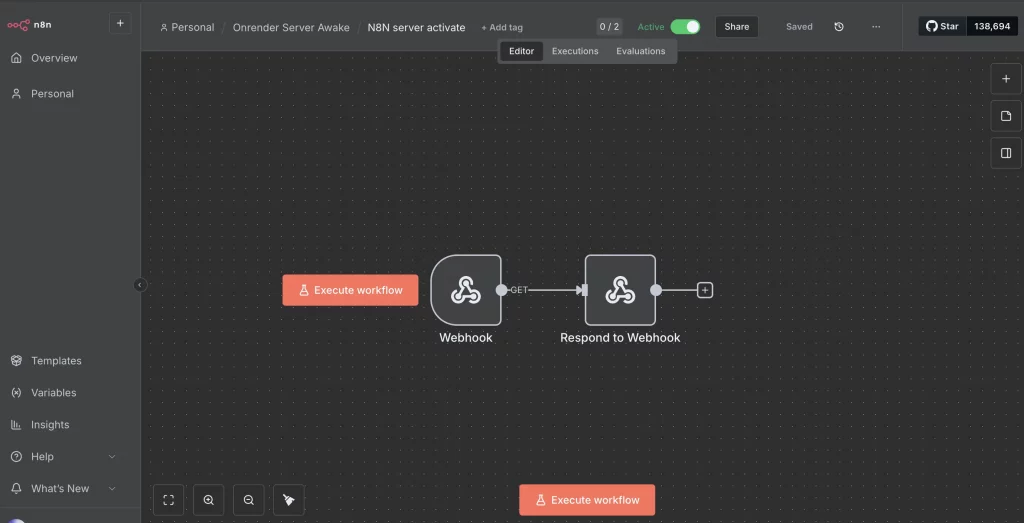The height and width of the screenshot is (523, 1024).
Task: Click Add tag
Action: point(502,27)
